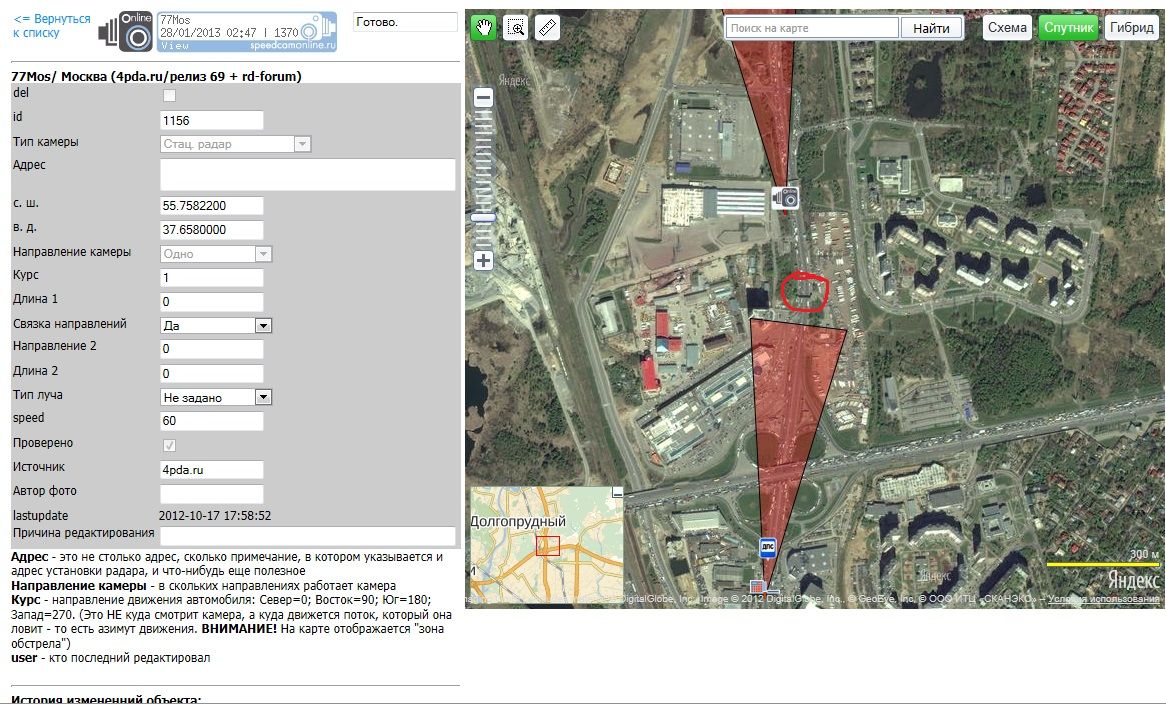
Task: Select the ruler distance measuring tool
Action: (547, 28)
